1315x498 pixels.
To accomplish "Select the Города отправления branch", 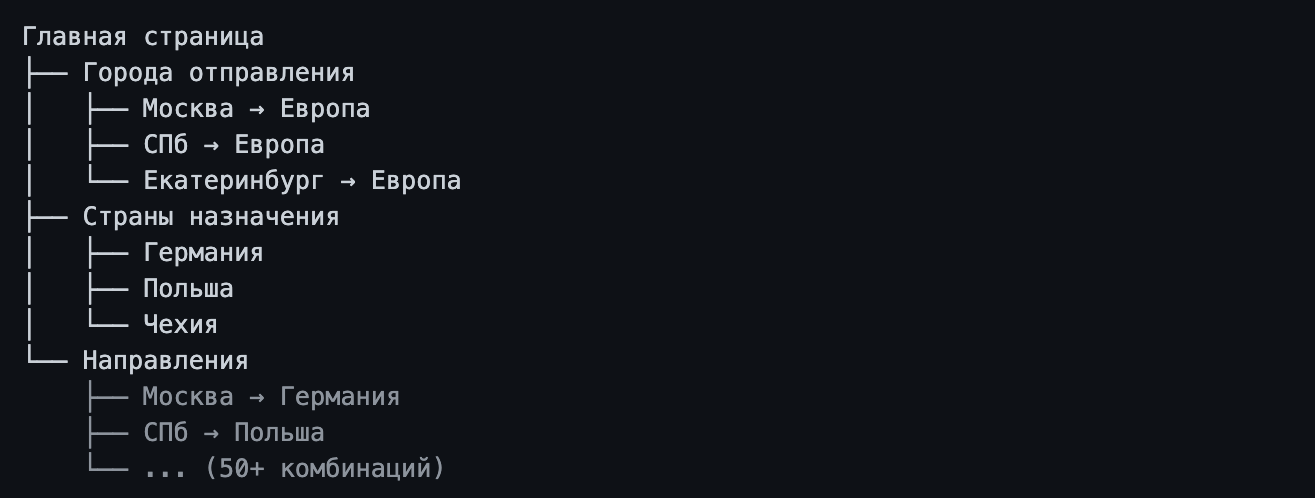I will coord(218,73).
